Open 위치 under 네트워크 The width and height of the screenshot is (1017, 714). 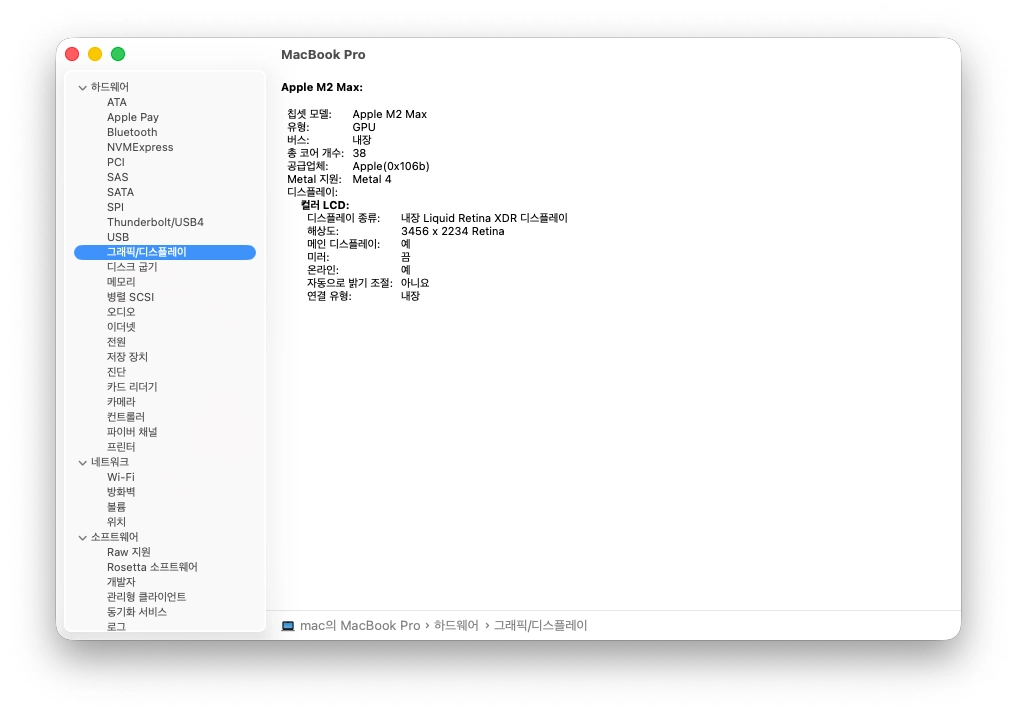pos(116,522)
